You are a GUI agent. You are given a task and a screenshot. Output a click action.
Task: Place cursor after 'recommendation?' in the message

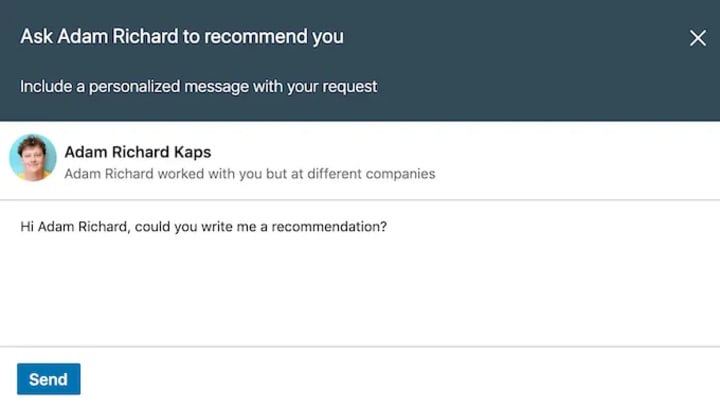click(388, 227)
